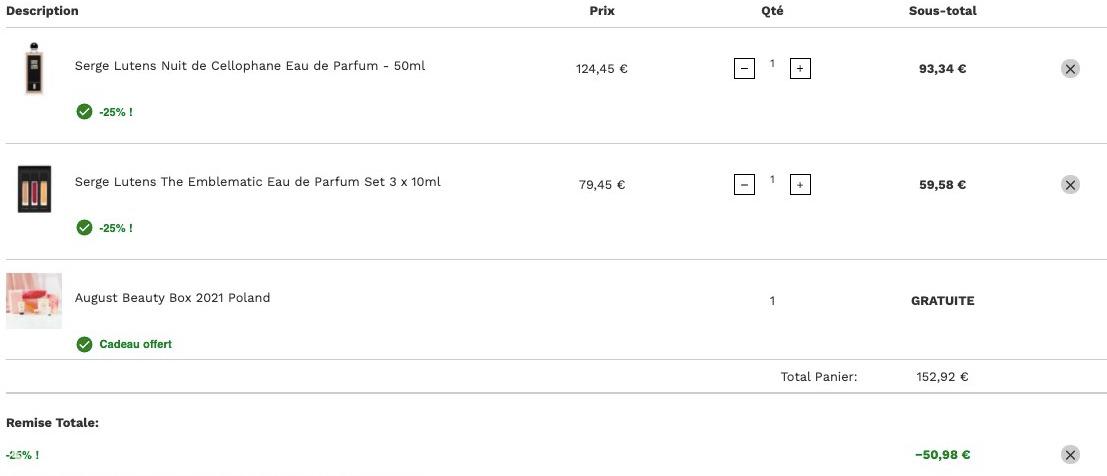Click green checkmark under Emblematic Set
This screenshot has height=476, width=1107.
(x=84, y=227)
